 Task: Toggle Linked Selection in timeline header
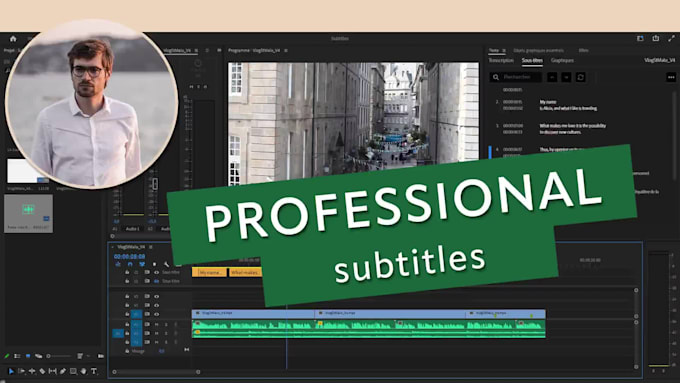(142, 264)
